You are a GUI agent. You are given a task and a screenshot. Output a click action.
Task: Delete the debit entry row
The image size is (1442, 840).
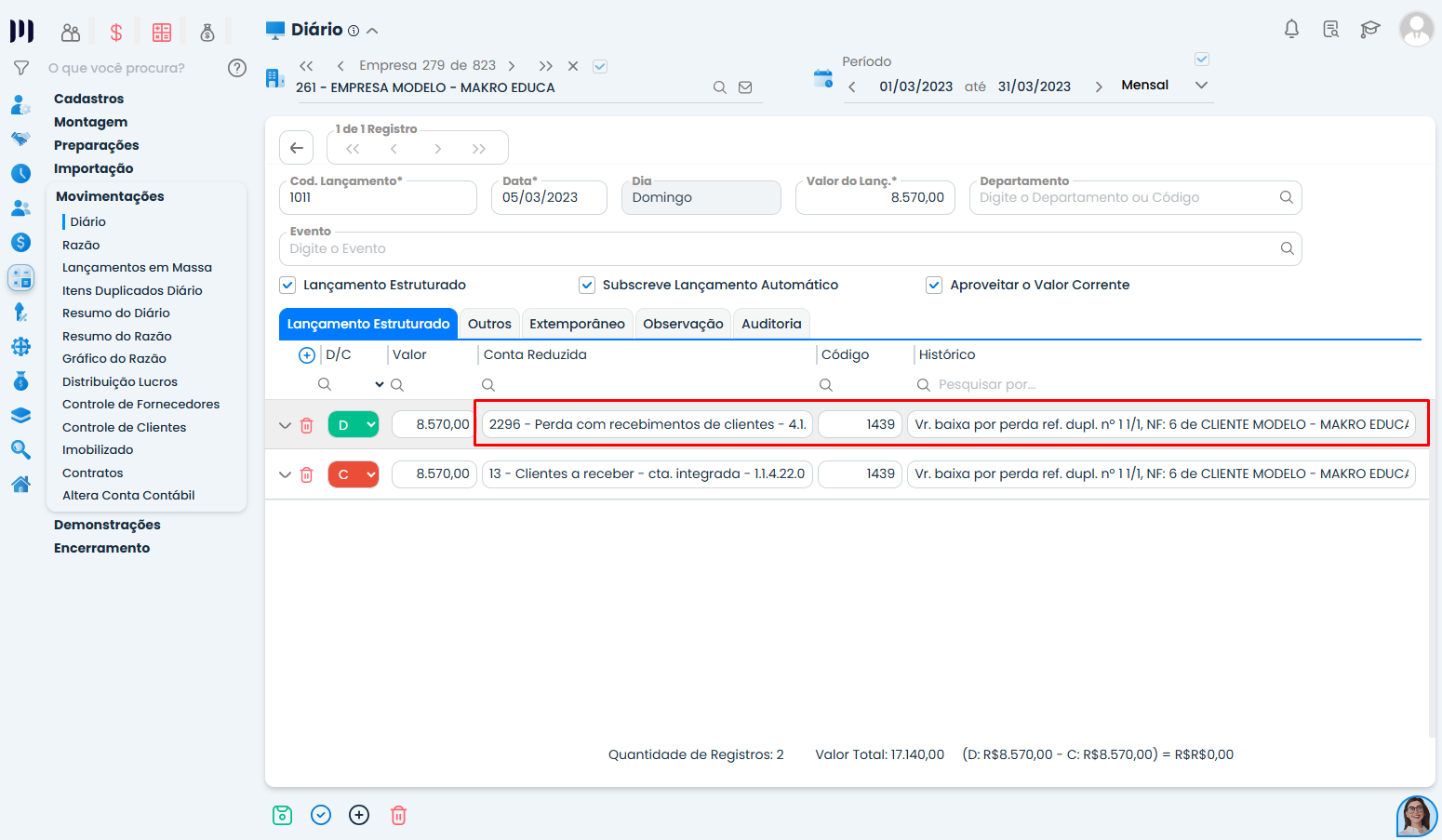[x=306, y=425]
